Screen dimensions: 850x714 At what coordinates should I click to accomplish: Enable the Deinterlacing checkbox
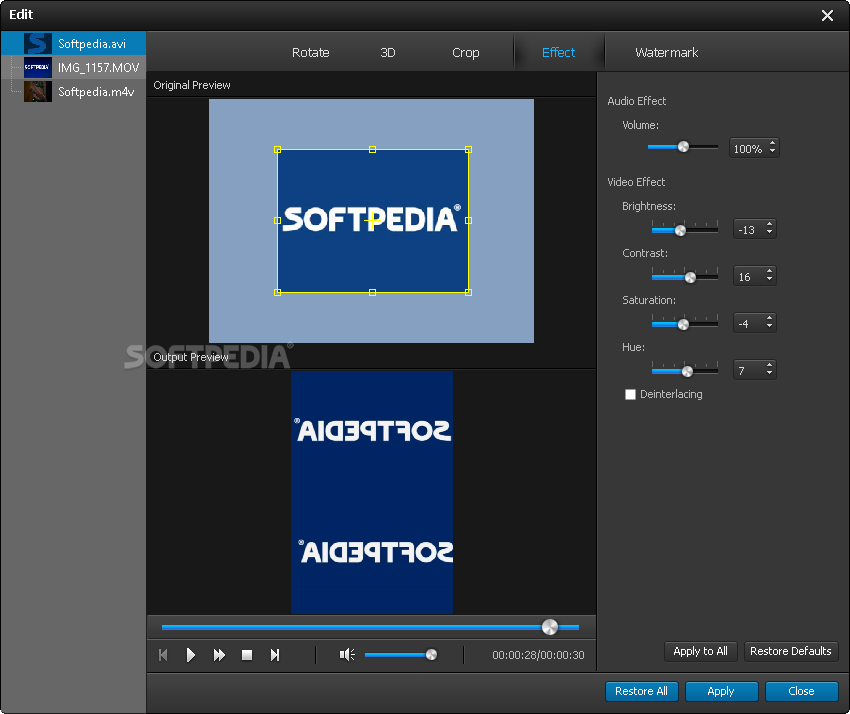pos(630,395)
